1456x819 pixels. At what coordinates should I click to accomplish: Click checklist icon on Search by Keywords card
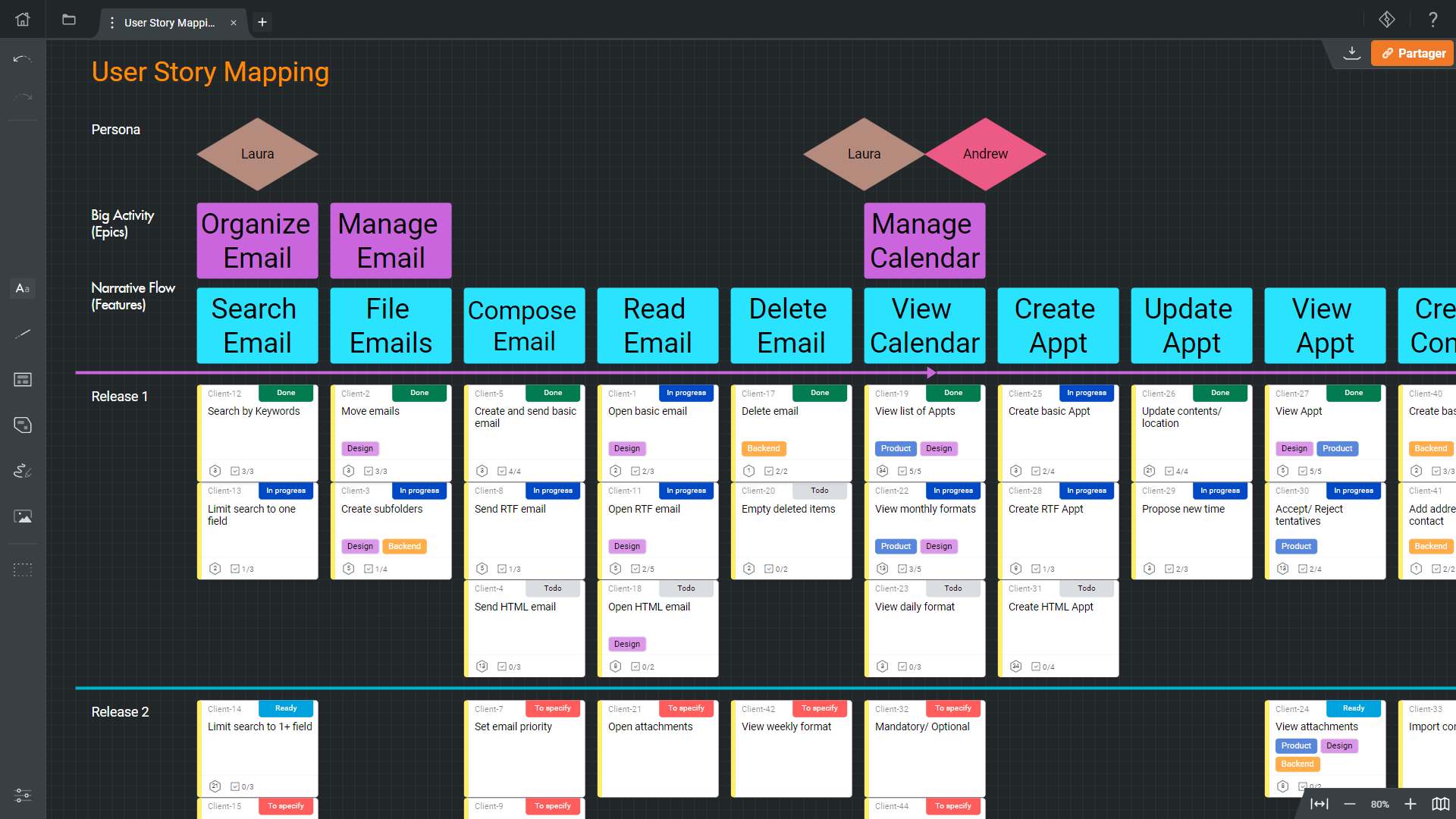pos(235,471)
